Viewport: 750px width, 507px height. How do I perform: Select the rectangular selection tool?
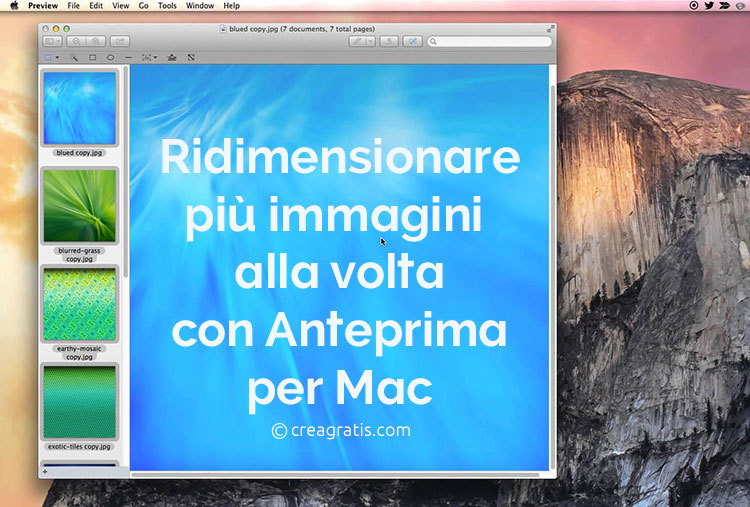click(48, 57)
